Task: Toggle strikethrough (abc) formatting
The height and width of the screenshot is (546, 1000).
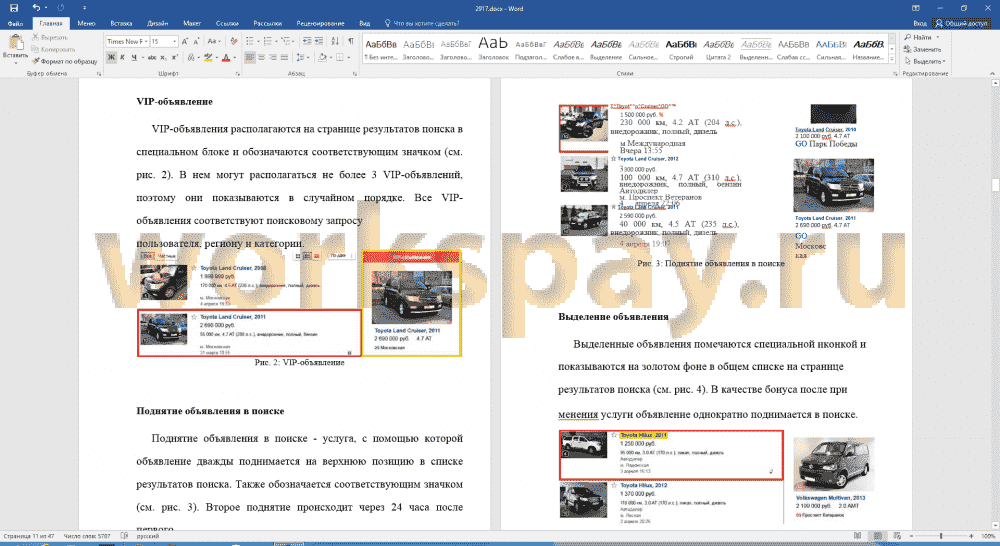Action: [152, 57]
